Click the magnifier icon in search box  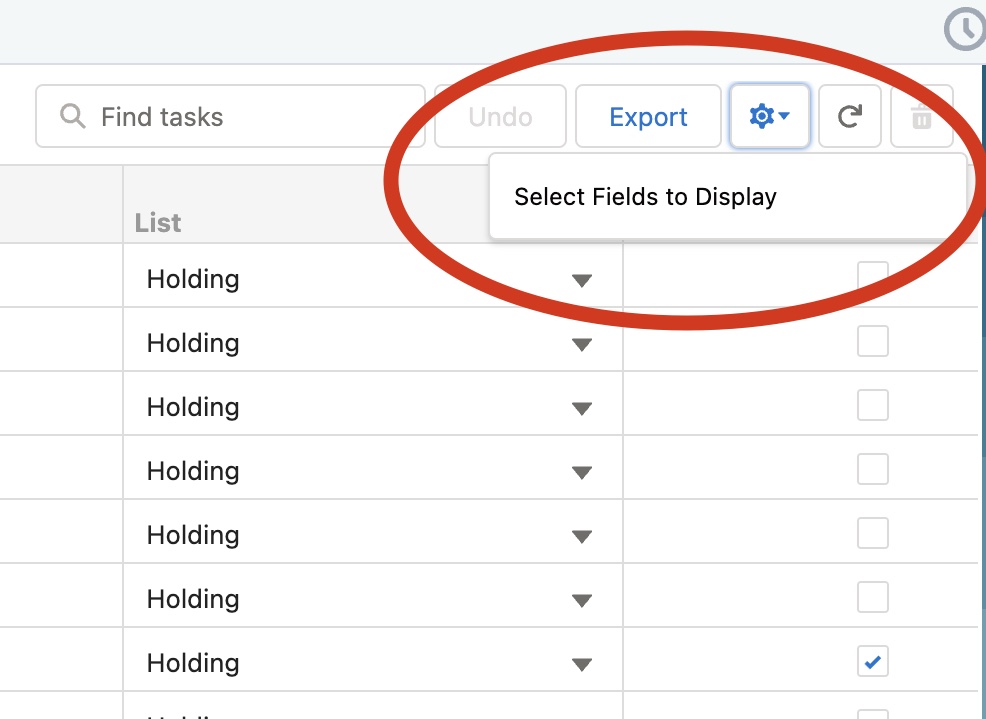pos(72,116)
